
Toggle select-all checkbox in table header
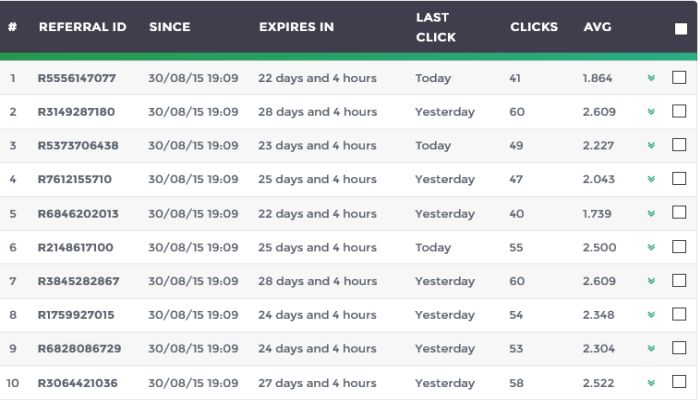point(680,28)
